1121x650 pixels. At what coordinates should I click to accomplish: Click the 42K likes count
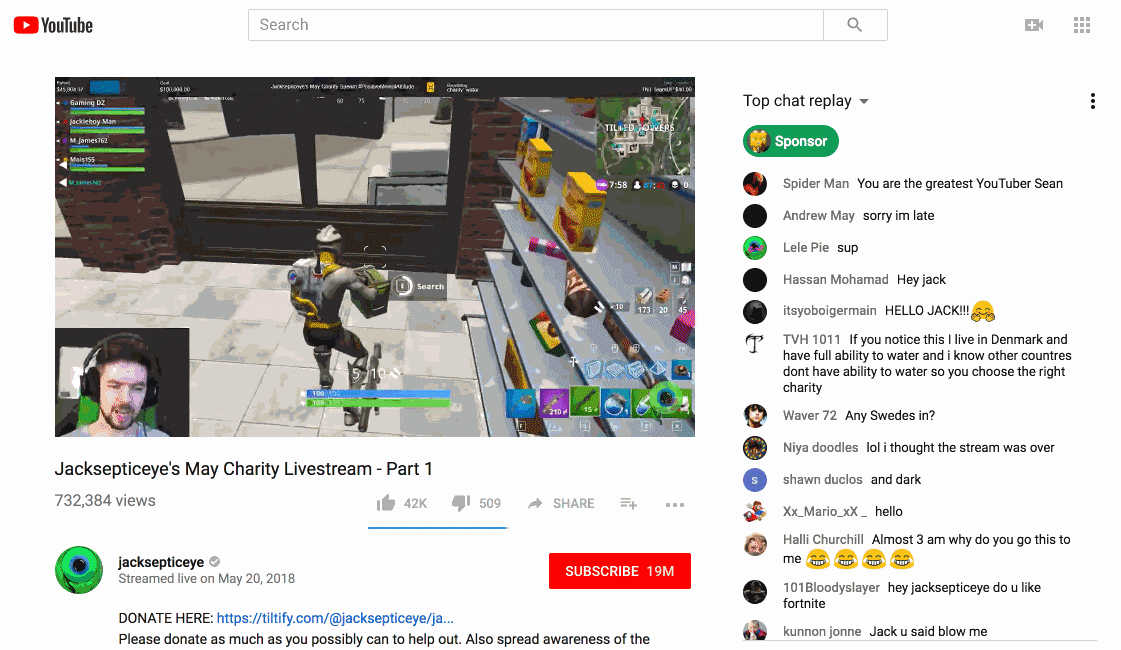pos(415,503)
